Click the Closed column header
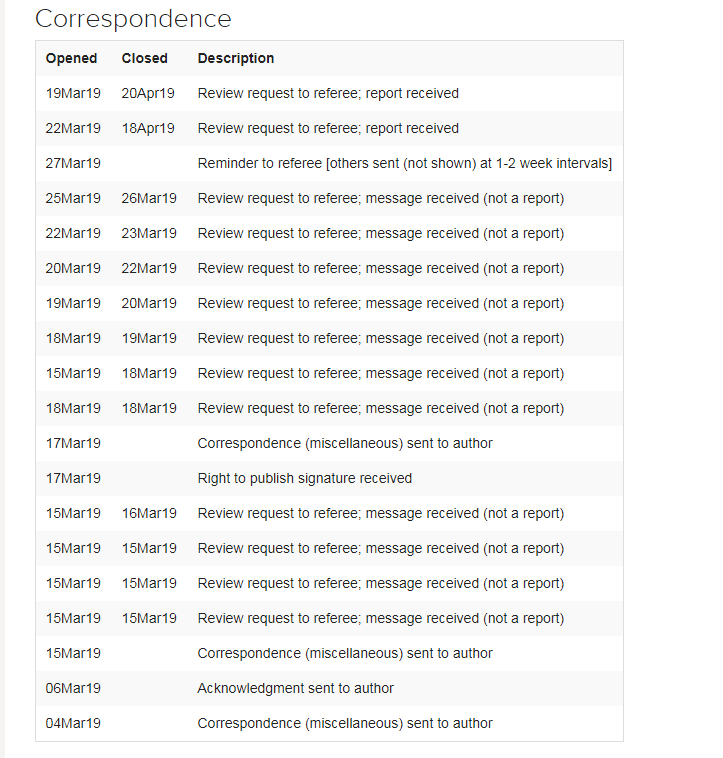This screenshot has width=723, height=758. (x=145, y=58)
